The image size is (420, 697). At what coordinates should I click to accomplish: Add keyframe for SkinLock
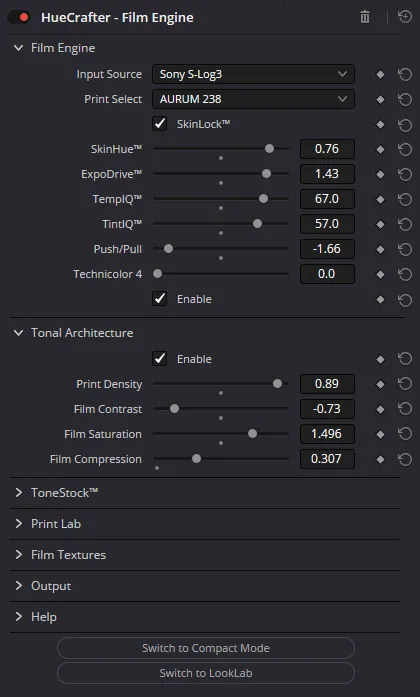(x=380, y=124)
